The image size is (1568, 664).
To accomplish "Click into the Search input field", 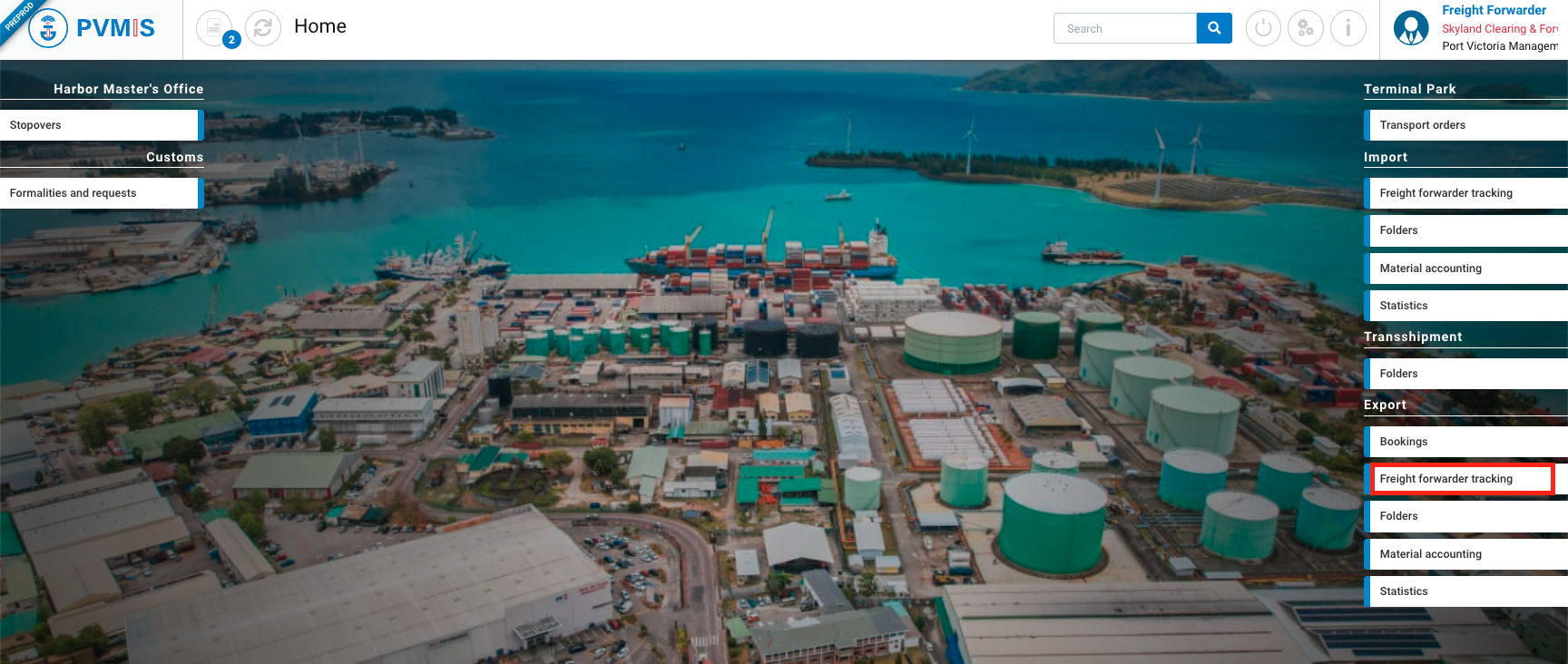I will click(x=1125, y=28).
